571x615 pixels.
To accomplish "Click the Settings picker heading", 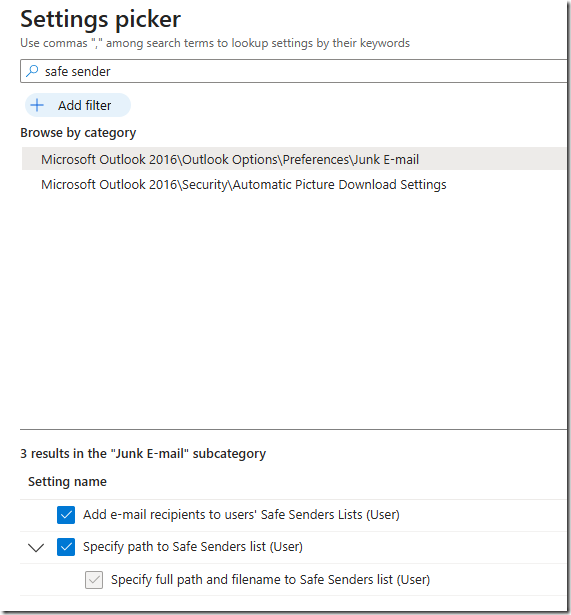I will (100, 19).
